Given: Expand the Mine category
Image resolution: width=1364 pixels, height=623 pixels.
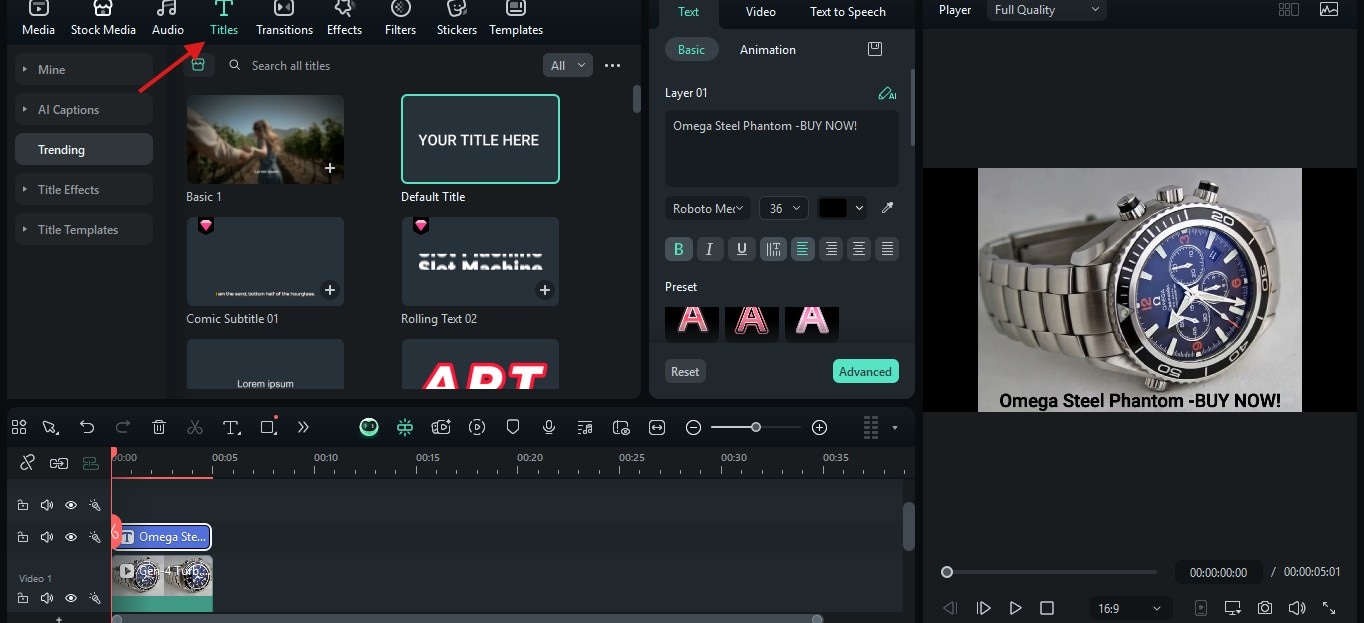Looking at the screenshot, I should (x=84, y=69).
